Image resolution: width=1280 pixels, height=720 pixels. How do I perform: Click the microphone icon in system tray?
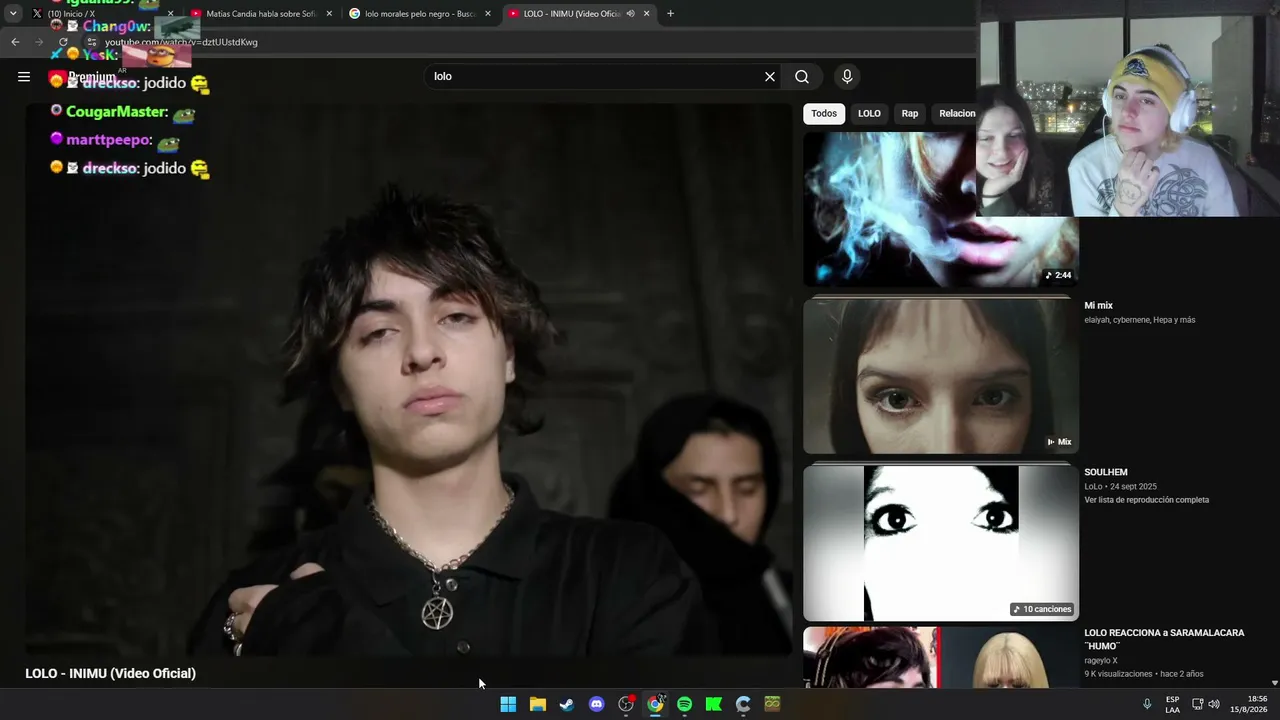1147,704
